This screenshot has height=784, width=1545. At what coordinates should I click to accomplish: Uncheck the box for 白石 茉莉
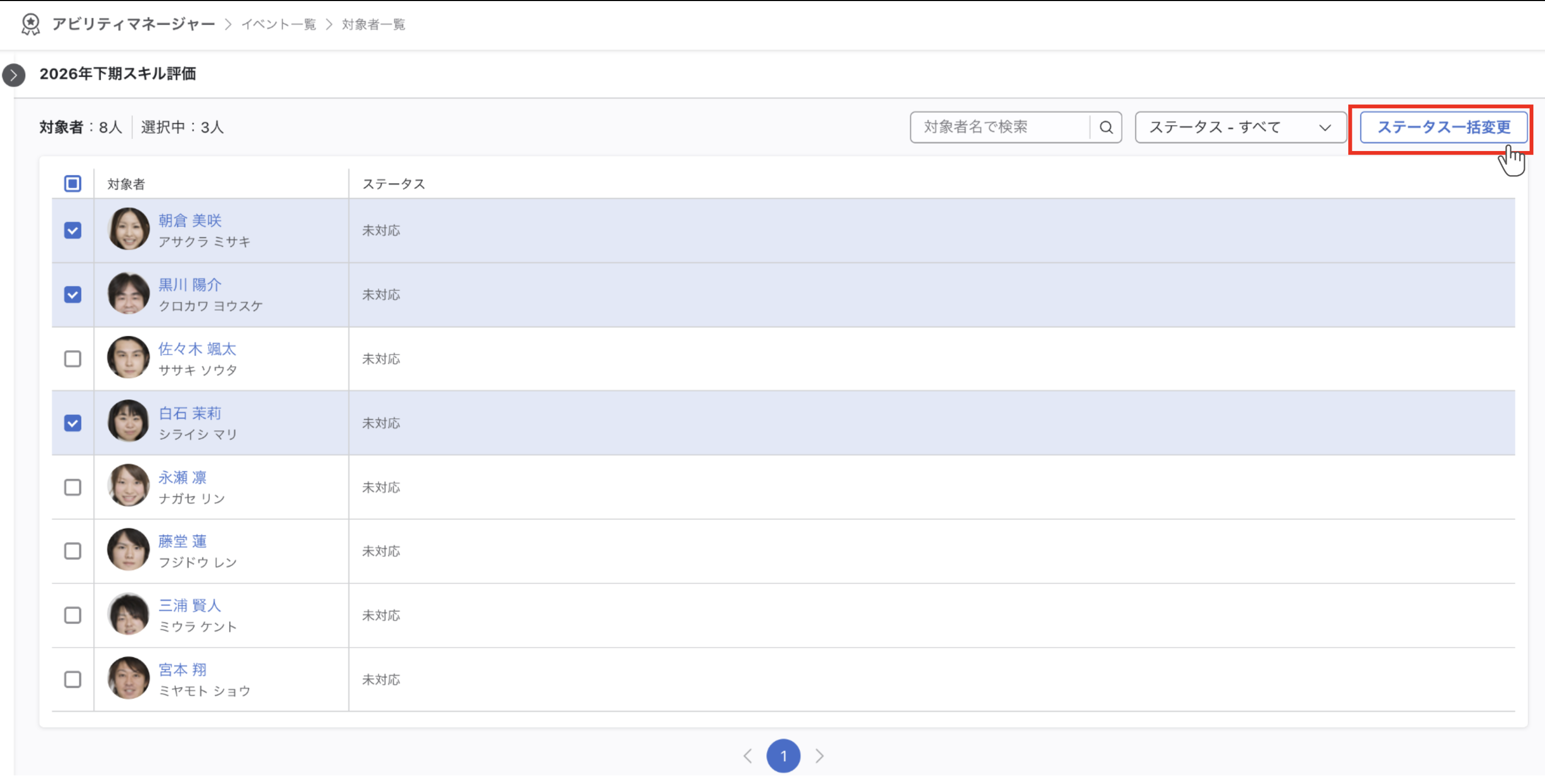73,424
